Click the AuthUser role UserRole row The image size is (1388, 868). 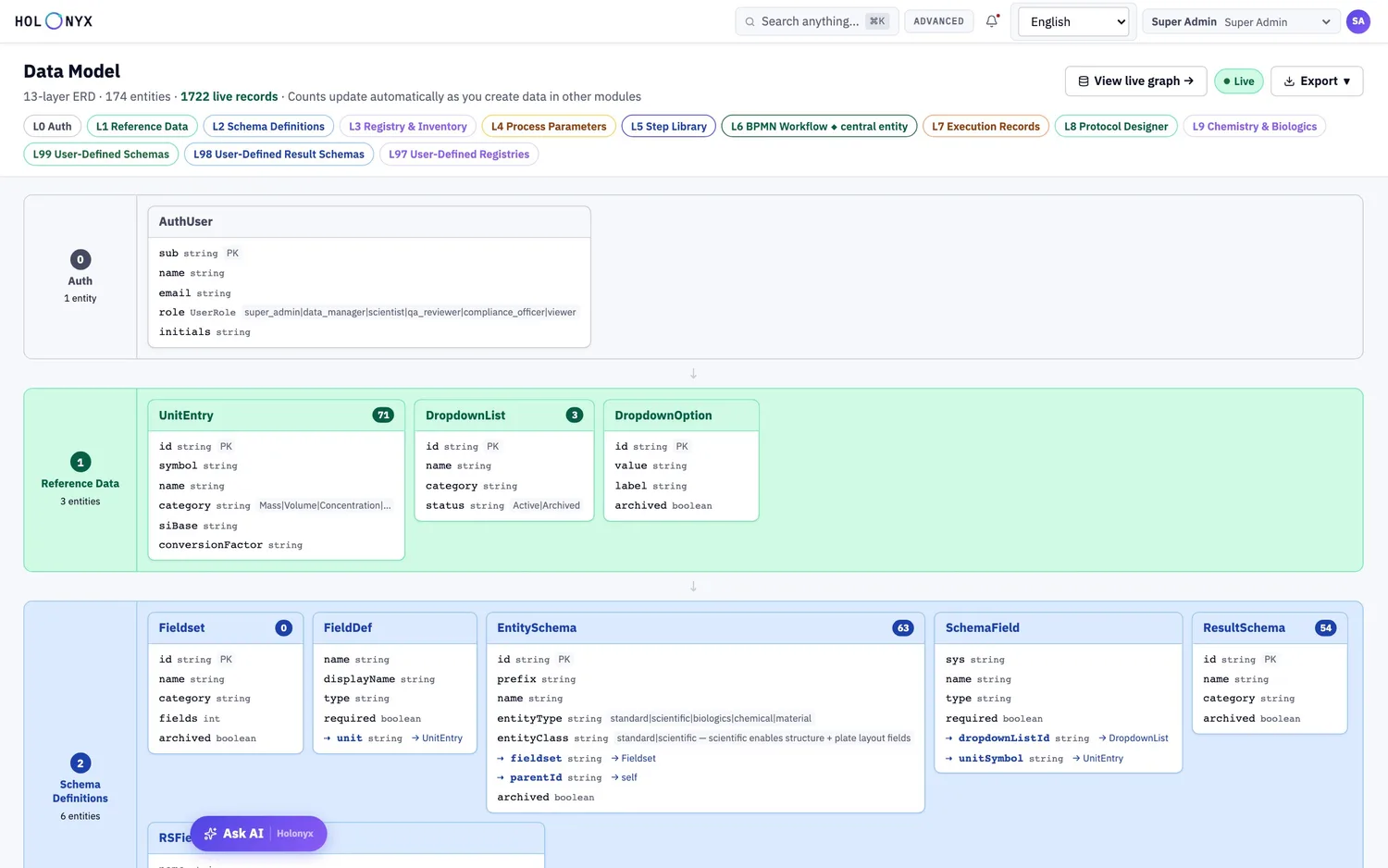click(x=368, y=313)
